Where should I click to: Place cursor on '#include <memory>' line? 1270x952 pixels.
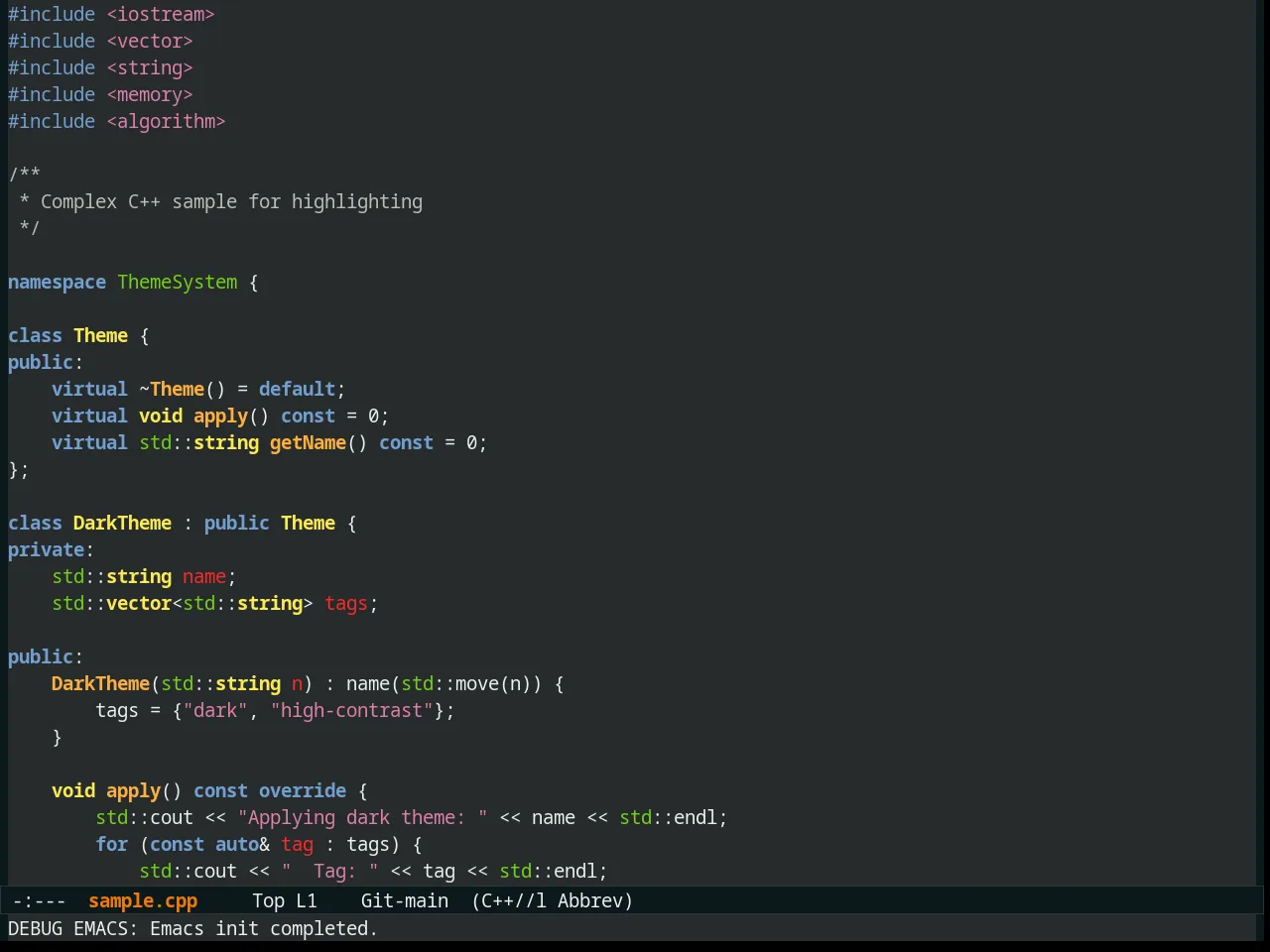pyautogui.click(x=100, y=94)
